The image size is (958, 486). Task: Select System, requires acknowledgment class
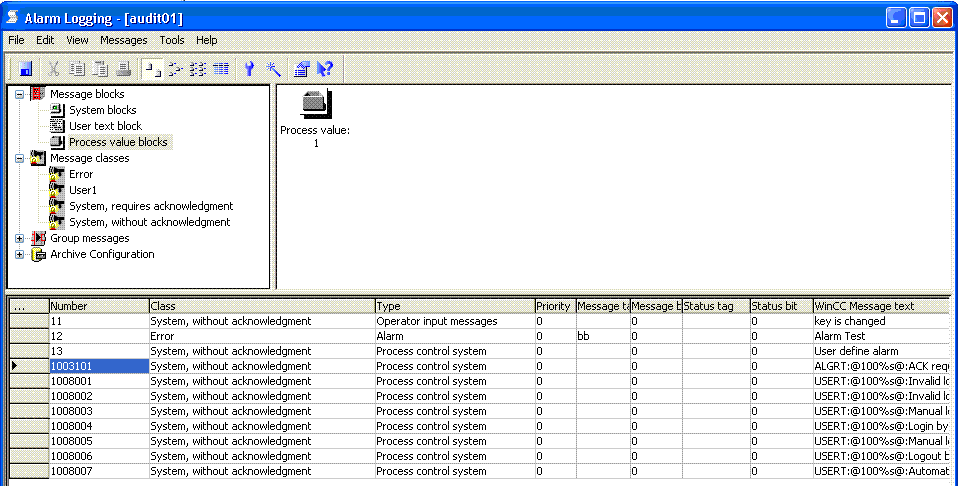pyautogui.click(x=151, y=206)
